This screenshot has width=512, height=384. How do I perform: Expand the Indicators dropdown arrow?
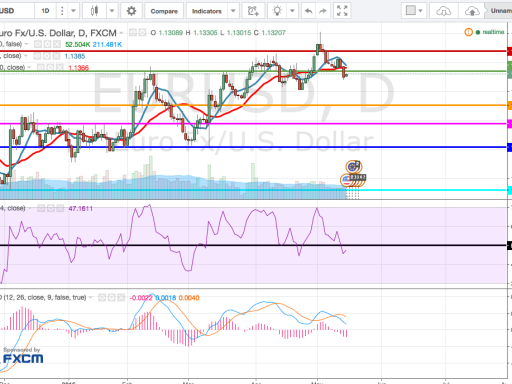tap(233, 11)
